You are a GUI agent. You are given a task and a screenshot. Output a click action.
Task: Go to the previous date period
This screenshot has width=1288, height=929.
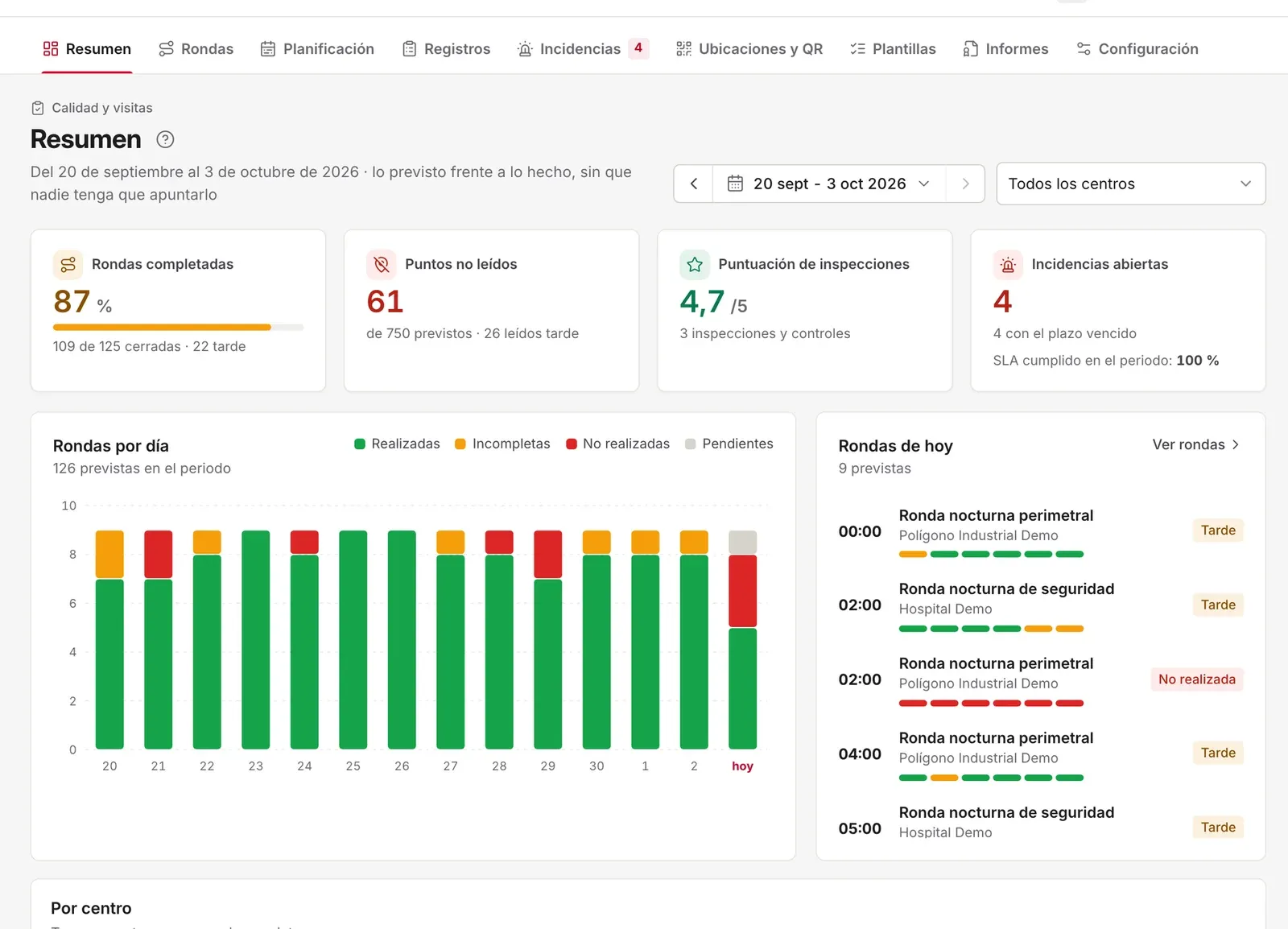[694, 184]
